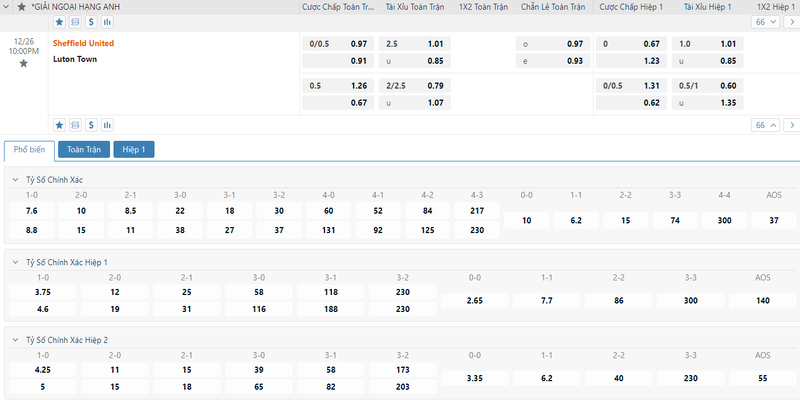Open the Luton Town team name

pos(75,59)
